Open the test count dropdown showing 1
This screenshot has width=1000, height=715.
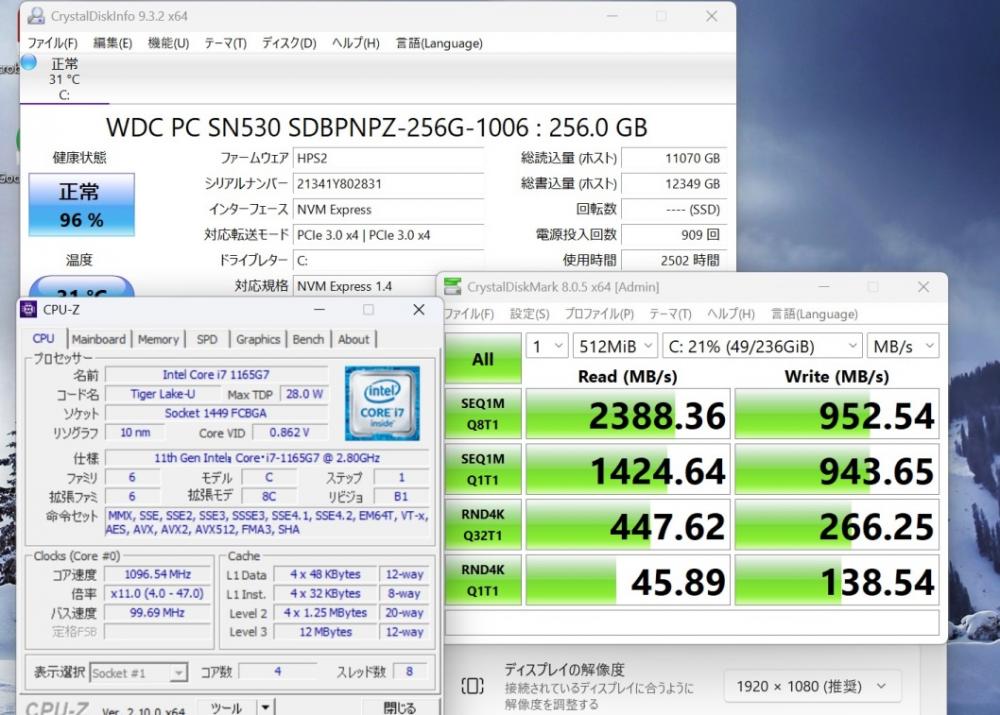point(547,346)
